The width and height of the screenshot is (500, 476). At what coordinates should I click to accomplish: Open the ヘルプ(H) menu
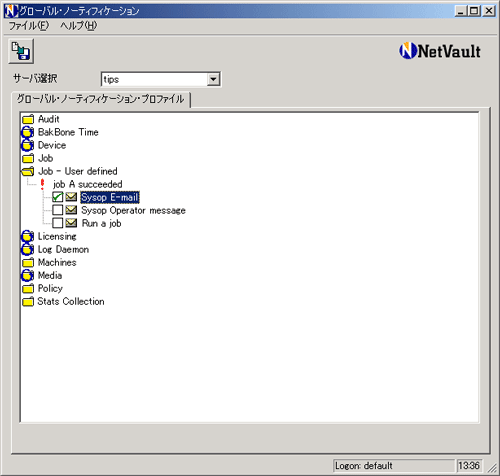point(78,26)
